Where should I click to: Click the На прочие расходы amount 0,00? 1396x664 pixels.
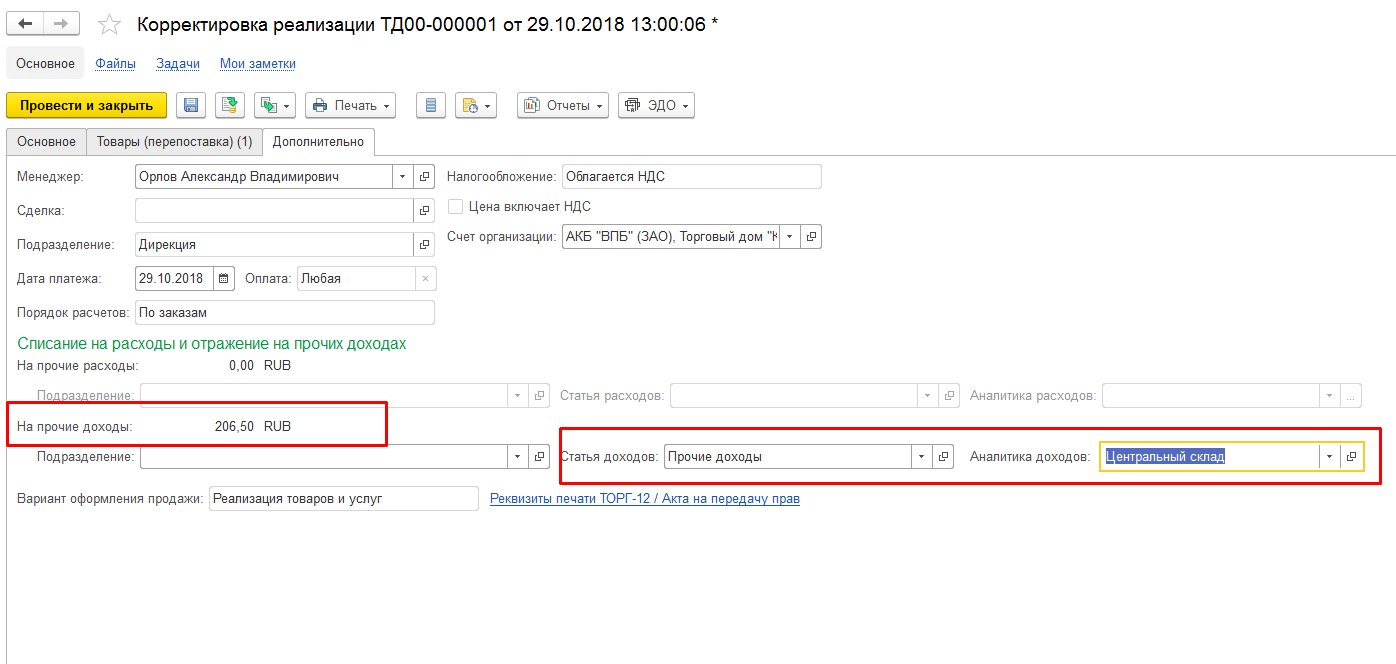coord(241,365)
